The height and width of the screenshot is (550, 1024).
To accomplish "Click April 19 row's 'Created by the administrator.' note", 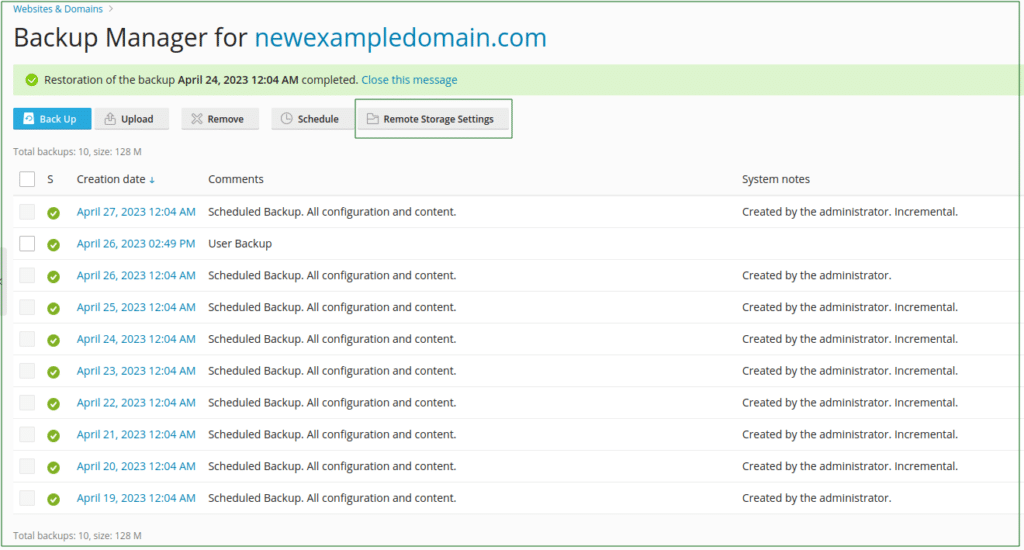I will (816, 498).
